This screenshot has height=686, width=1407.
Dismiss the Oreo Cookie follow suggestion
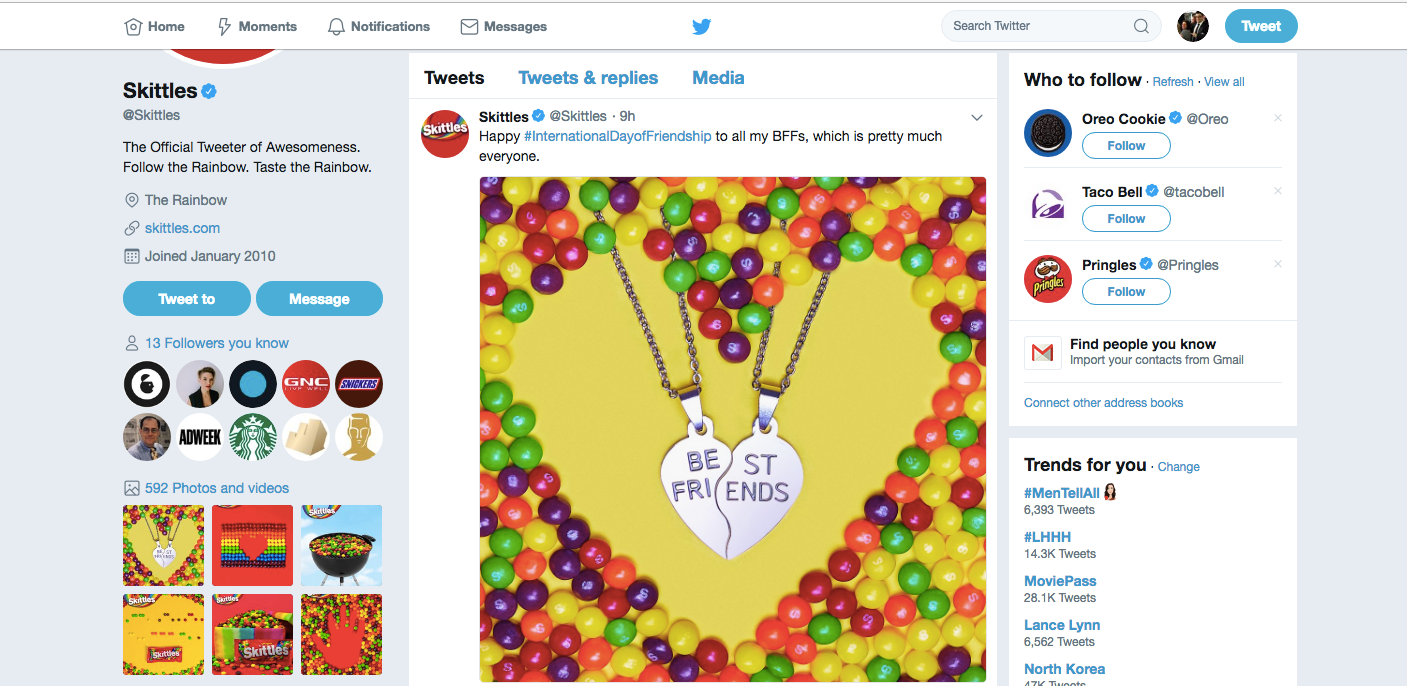[1277, 118]
